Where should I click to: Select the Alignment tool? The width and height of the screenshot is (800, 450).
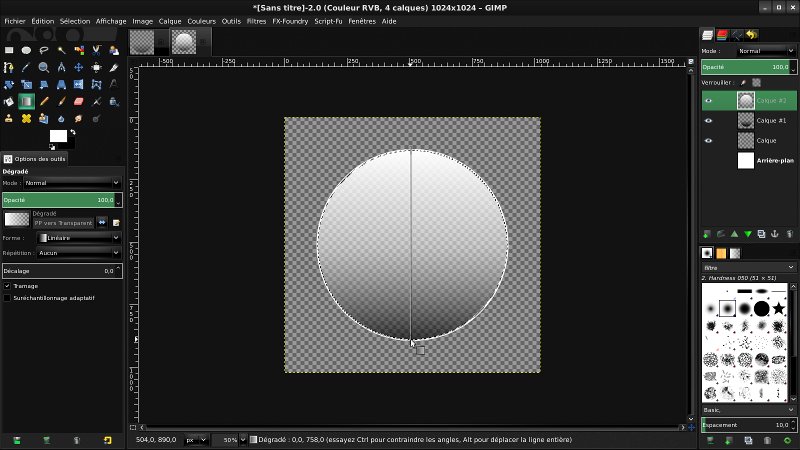96,67
